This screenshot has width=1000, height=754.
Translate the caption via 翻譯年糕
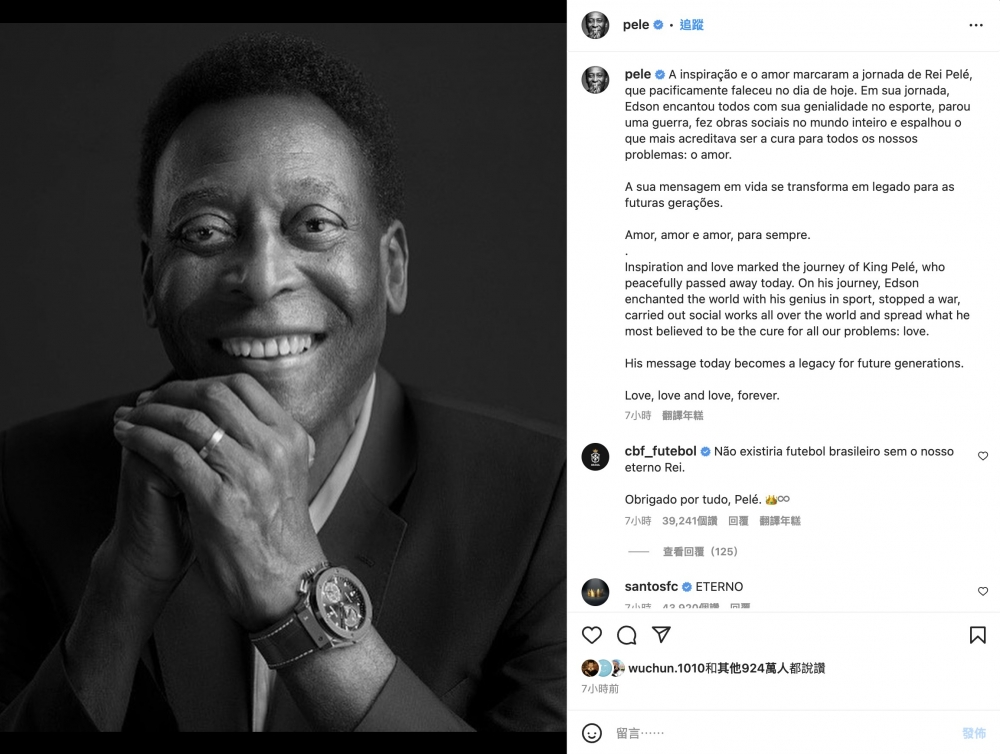click(x=683, y=415)
